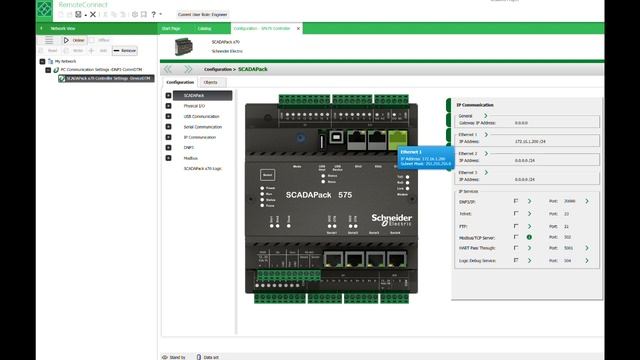This screenshot has width=640, height=360.
Task: Close the Configuration controller tab
Action: click(x=298, y=29)
